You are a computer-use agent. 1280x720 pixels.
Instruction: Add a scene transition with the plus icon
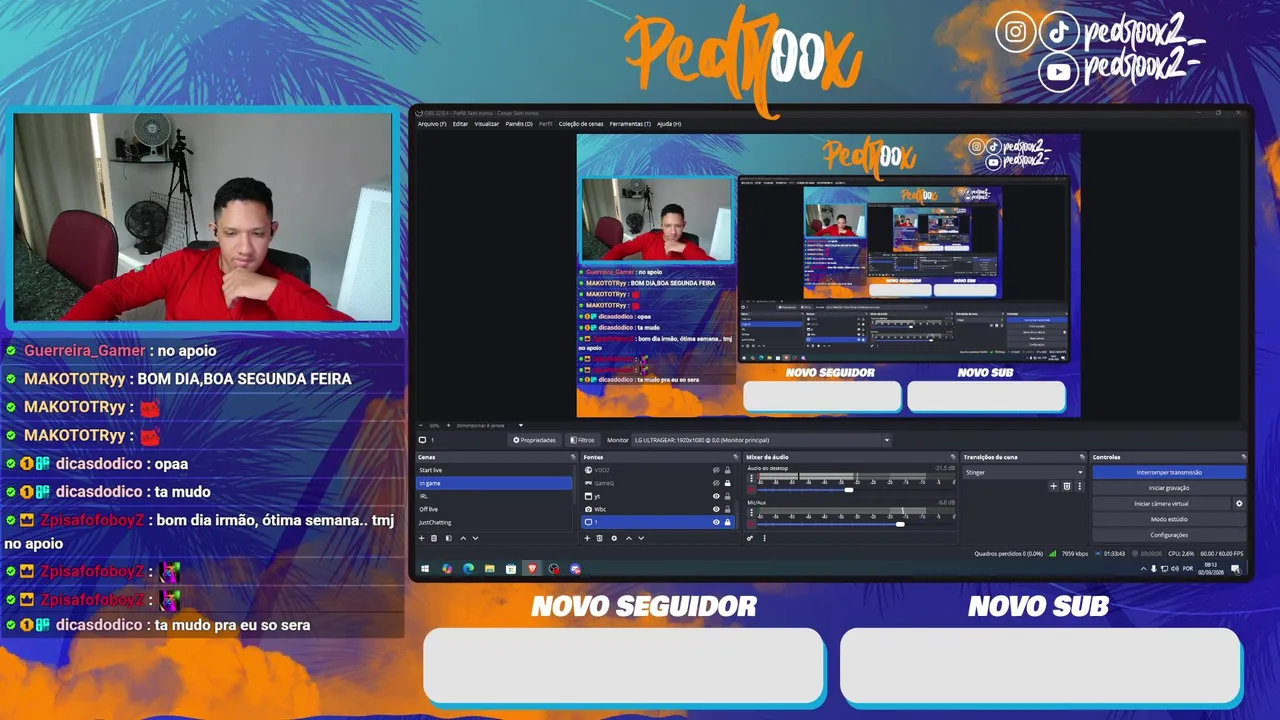click(1053, 486)
